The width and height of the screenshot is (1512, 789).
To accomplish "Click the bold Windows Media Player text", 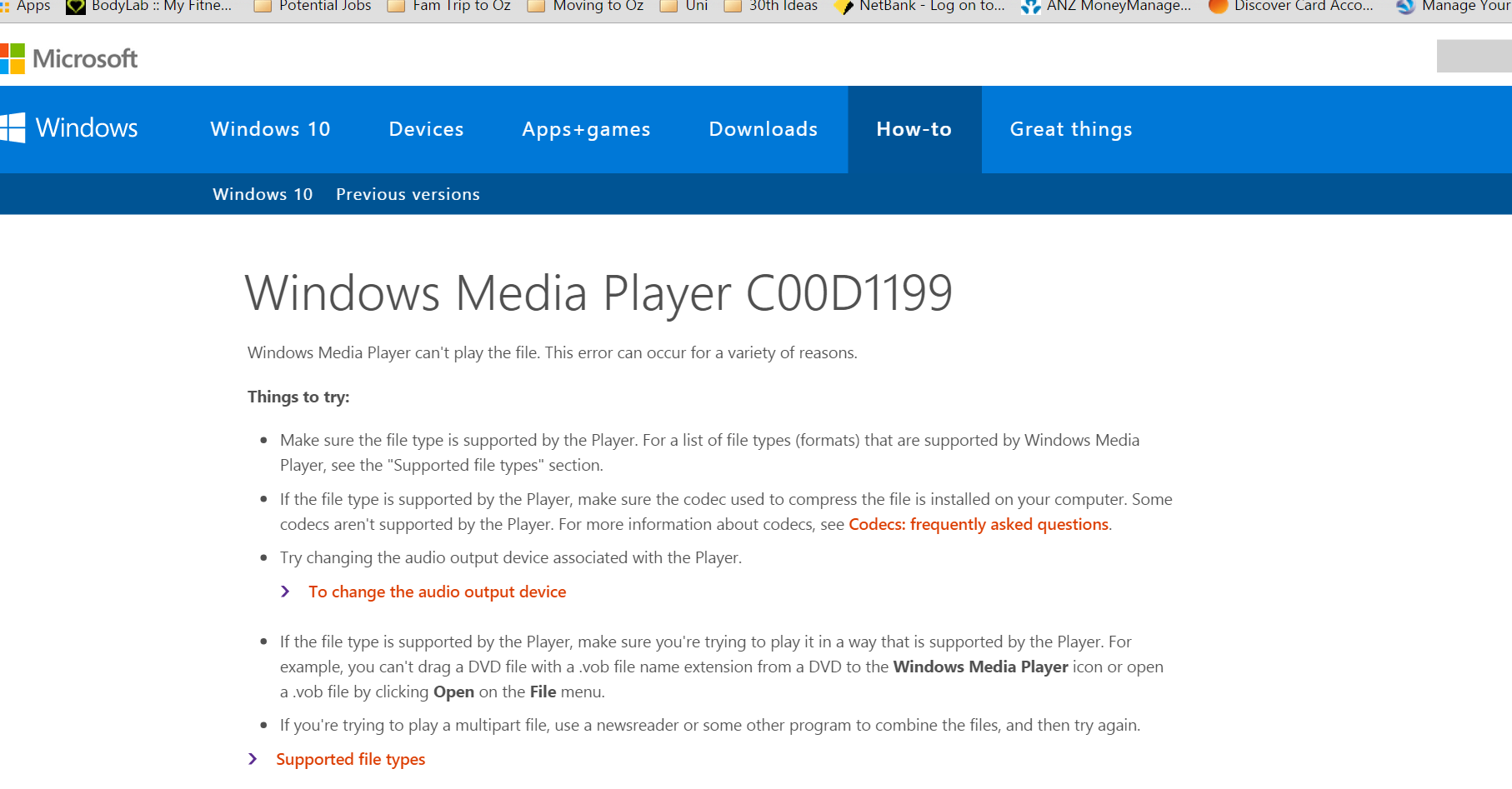I will click(x=980, y=667).
